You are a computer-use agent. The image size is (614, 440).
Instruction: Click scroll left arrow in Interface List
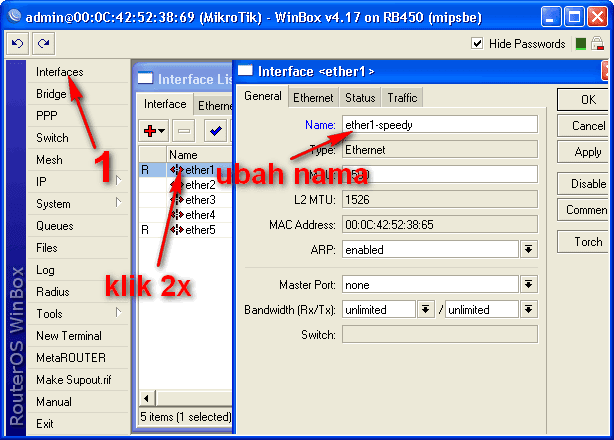pyautogui.click(x=146, y=399)
